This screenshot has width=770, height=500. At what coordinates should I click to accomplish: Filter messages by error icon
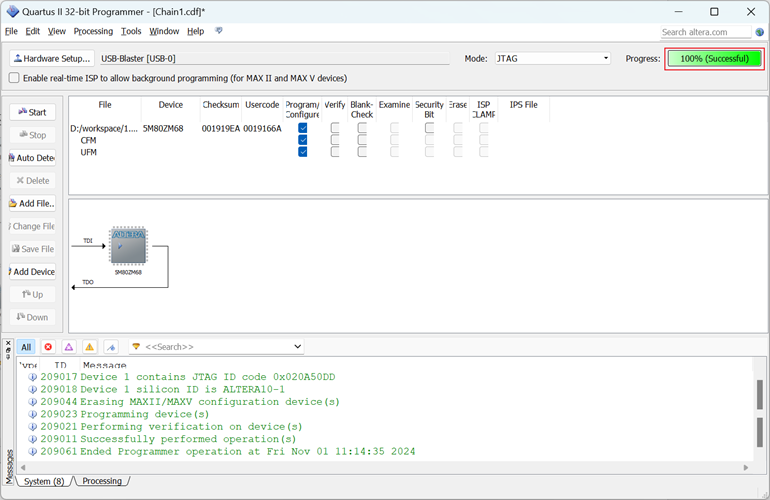tap(48, 347)
